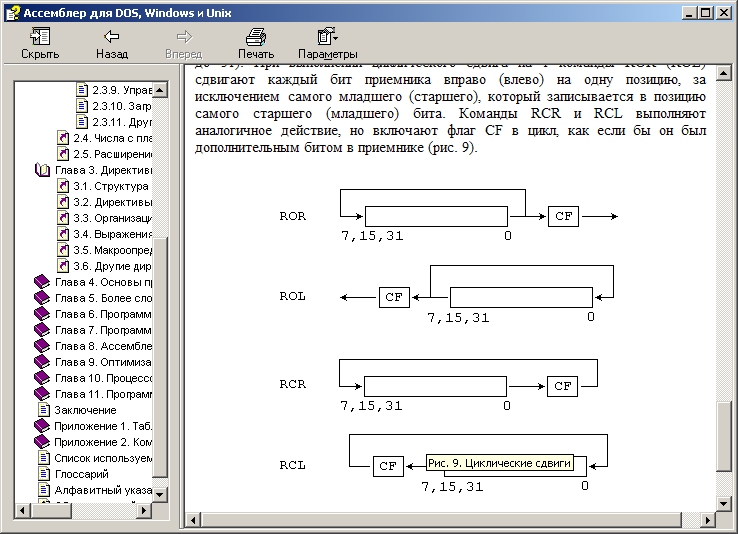Select page icon of 2.3.11. Друг

tap(82, 122)
